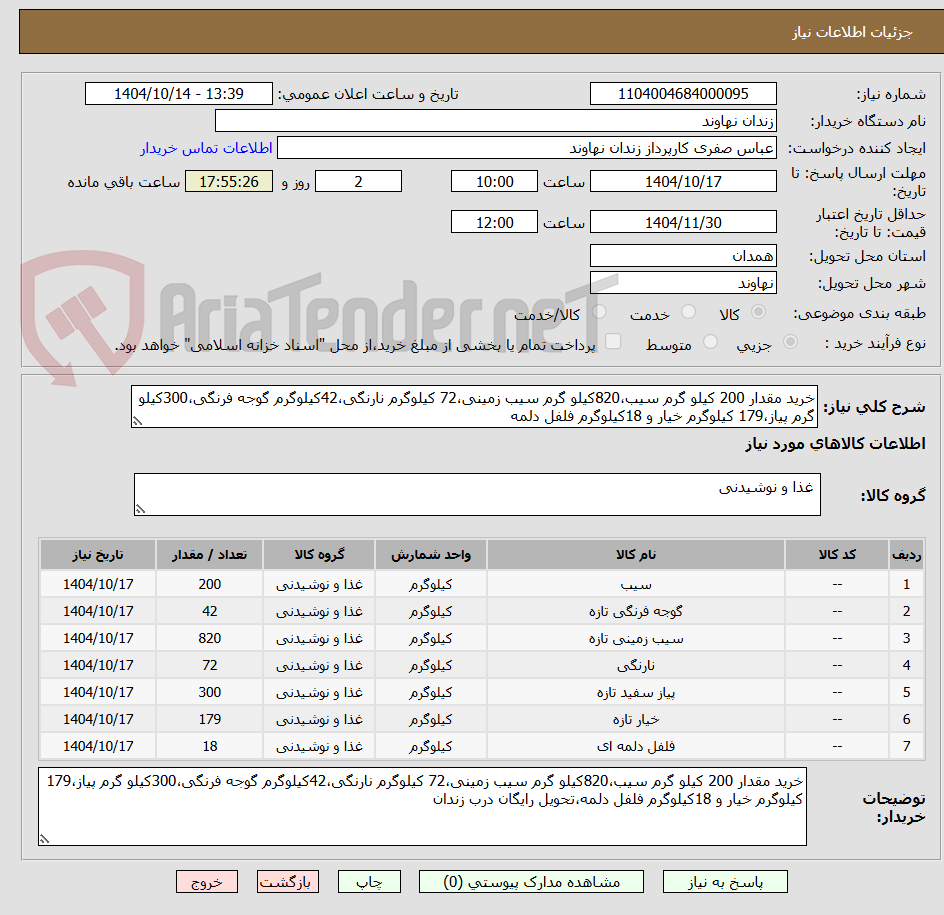Click the بازگشت back button
The width and height of the screenshot is (944, 915).
click(x=287, y=882)
